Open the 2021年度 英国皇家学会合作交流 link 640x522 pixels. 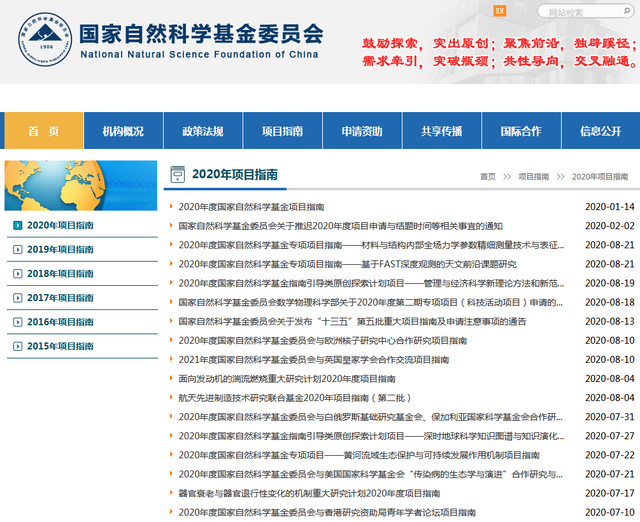pyautogui.click(x=314, y=360)
